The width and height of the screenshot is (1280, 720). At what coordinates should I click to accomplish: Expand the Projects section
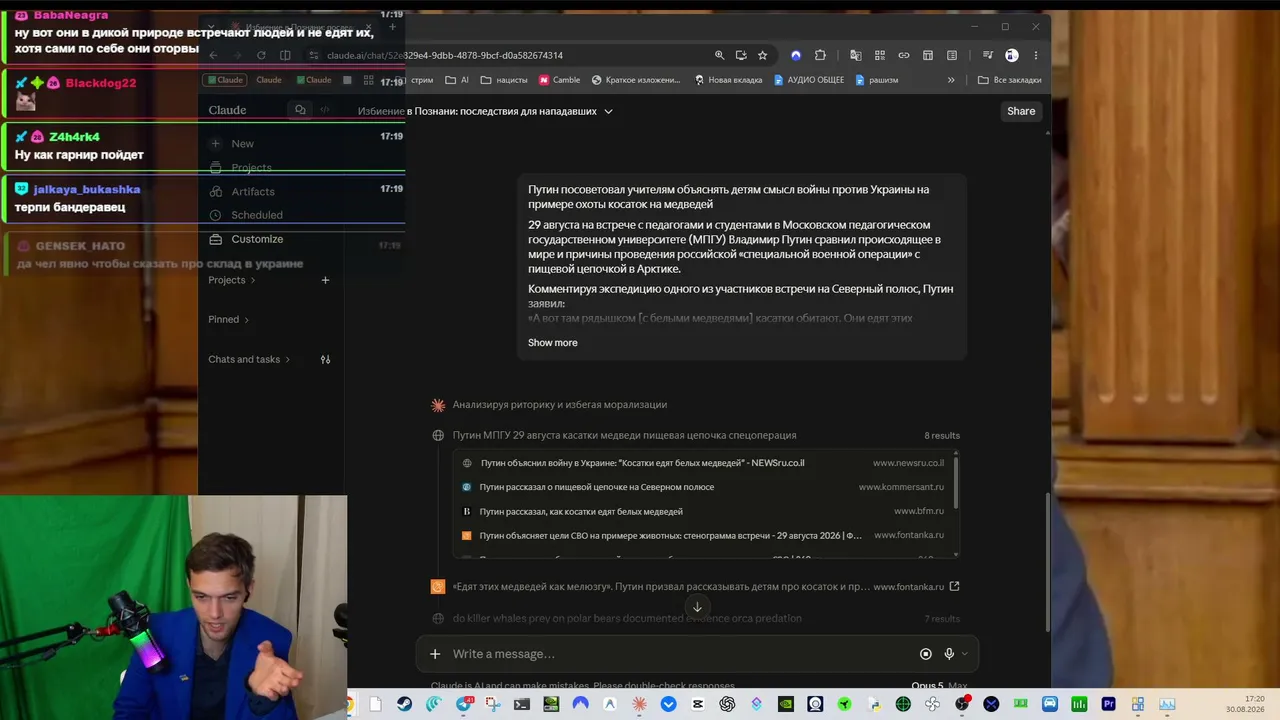click(232, 280)
